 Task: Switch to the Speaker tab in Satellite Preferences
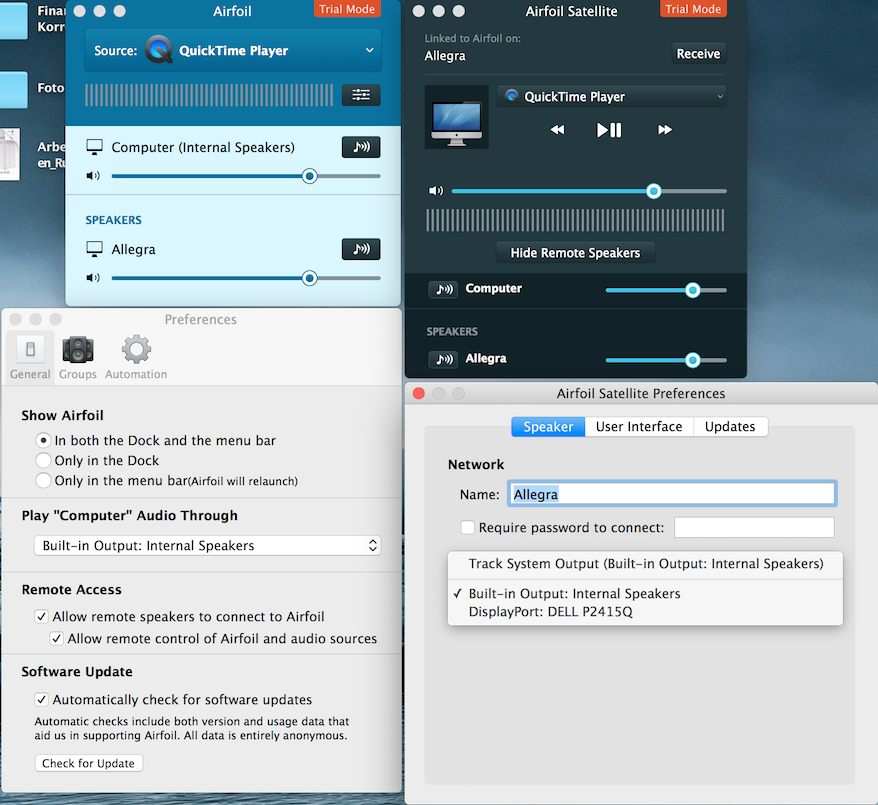[x=548, y=427]
